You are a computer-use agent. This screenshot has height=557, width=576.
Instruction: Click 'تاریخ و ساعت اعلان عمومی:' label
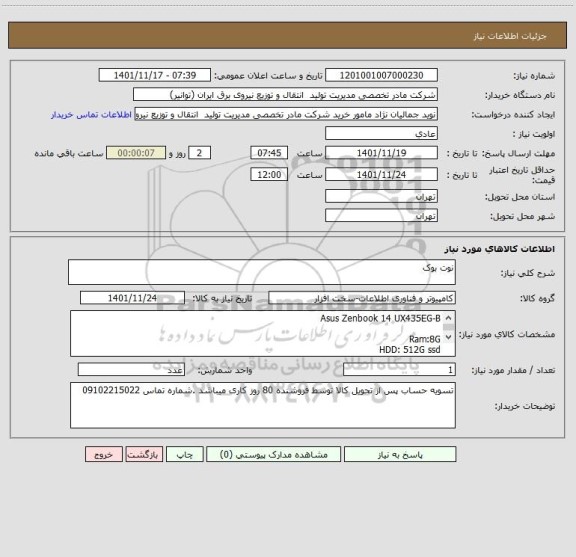269,76
